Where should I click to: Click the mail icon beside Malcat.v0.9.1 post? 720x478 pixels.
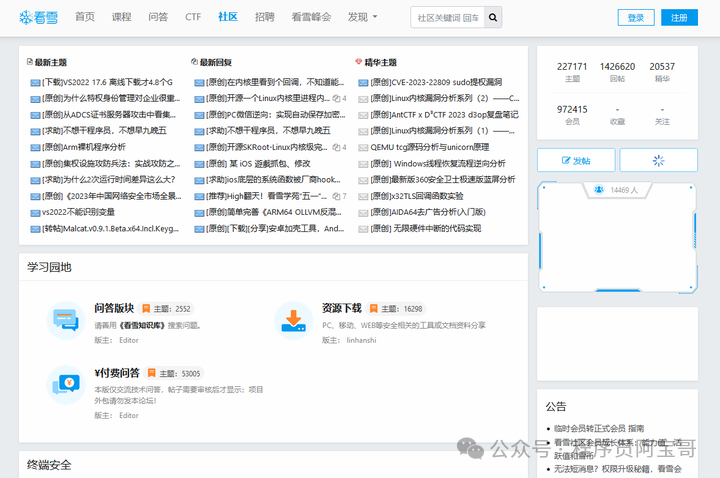(35, 229)
